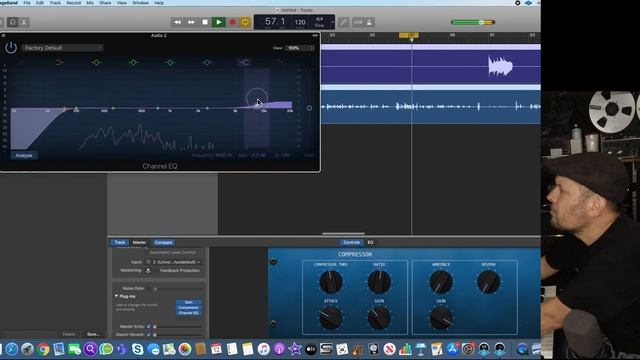Open the Factory Default preset dropdown
Viewport: 640px width, 360px height.
click(x=62, y=48)
